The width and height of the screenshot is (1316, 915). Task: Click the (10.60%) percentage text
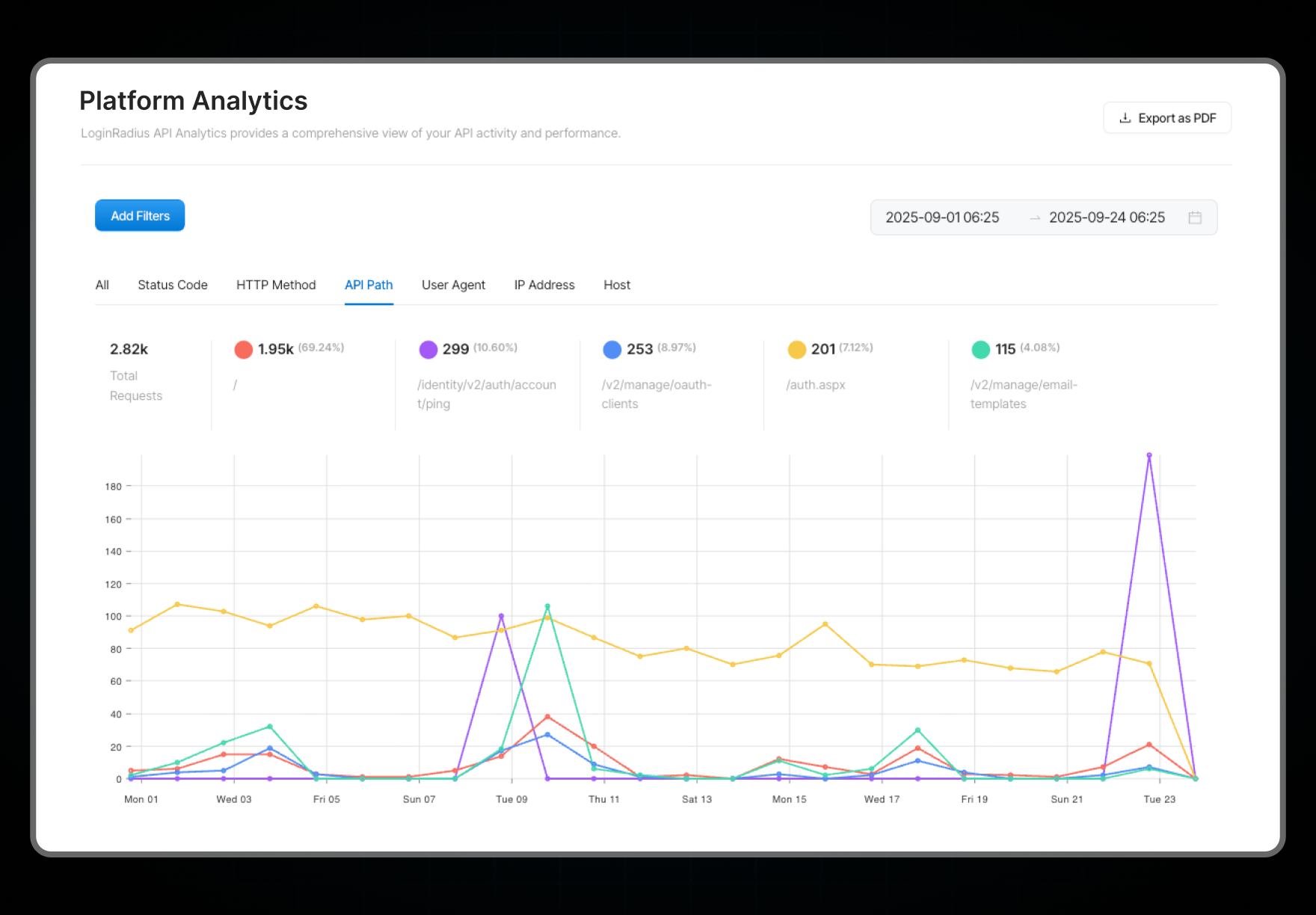click(x=495, y=348)
